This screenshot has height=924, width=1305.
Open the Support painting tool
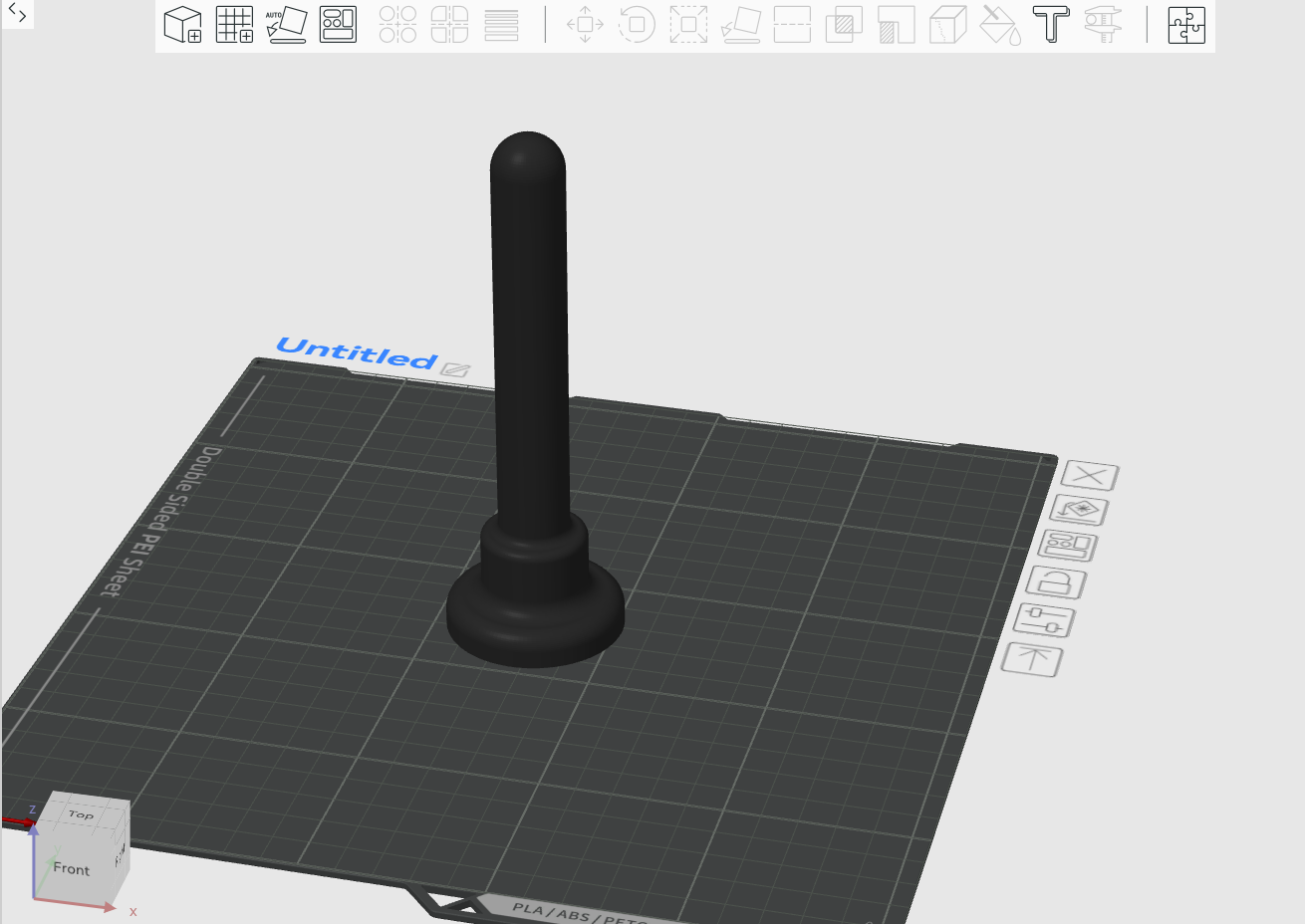pyautogui.click(x=897, y=25)
